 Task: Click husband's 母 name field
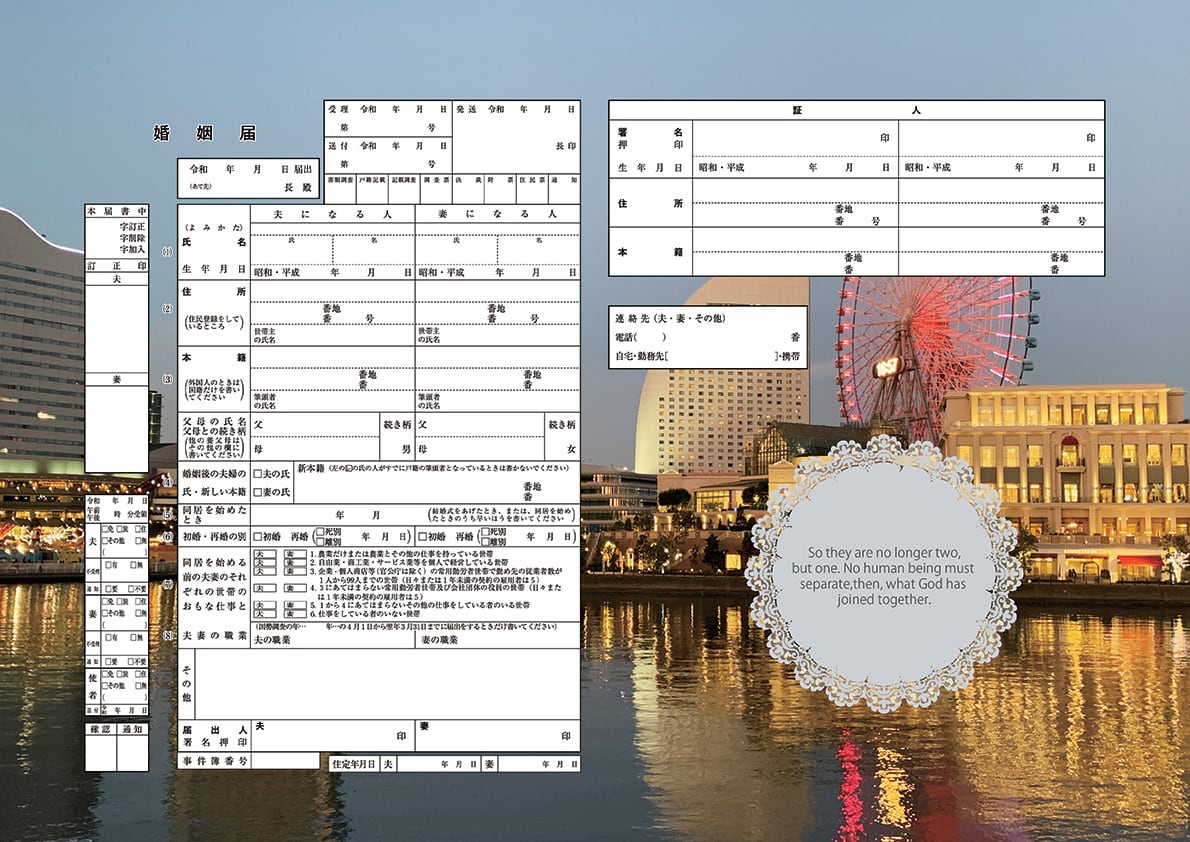coord(315,449)
